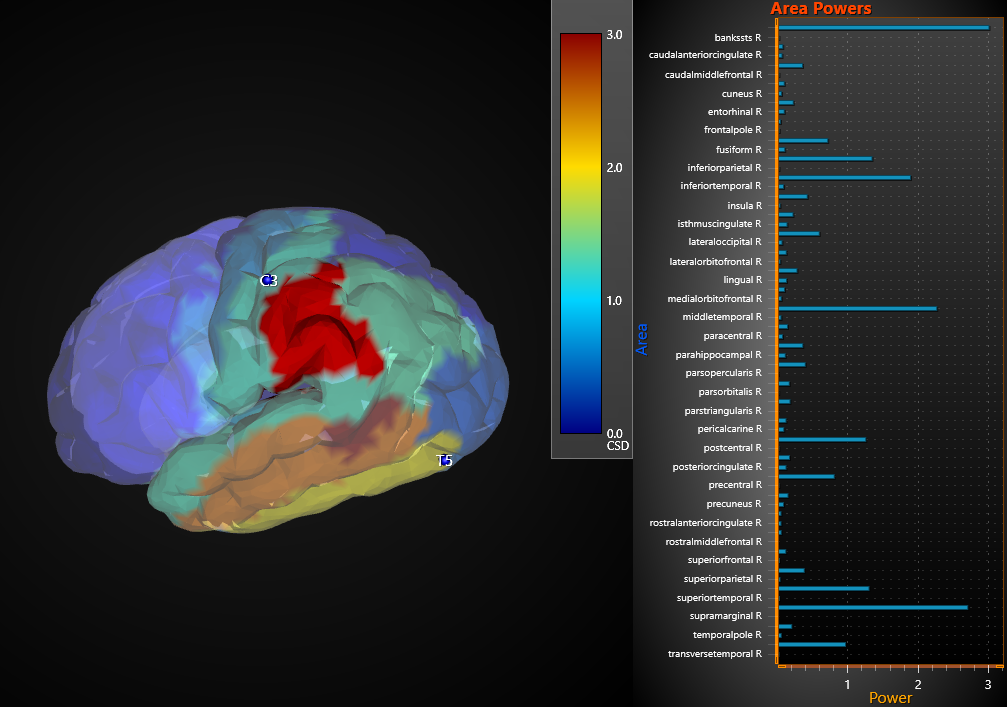Select bankssts R area label

coord(737,38)
